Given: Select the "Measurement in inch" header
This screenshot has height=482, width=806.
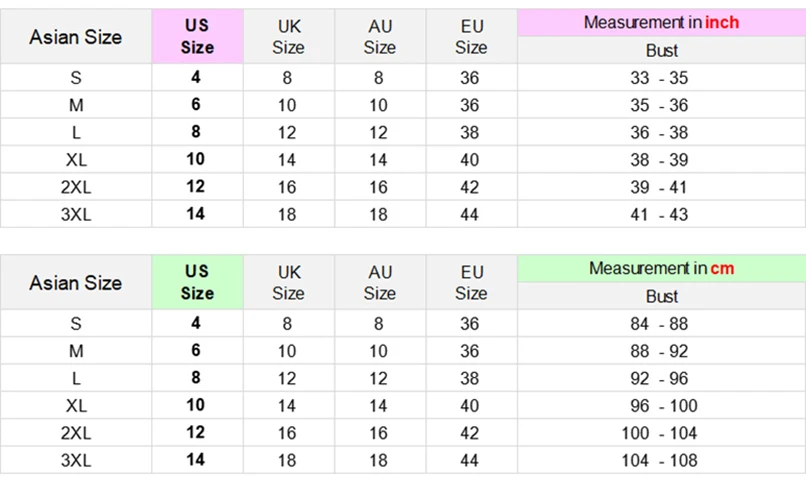Looking at the screenshot, I should [661, 22].
